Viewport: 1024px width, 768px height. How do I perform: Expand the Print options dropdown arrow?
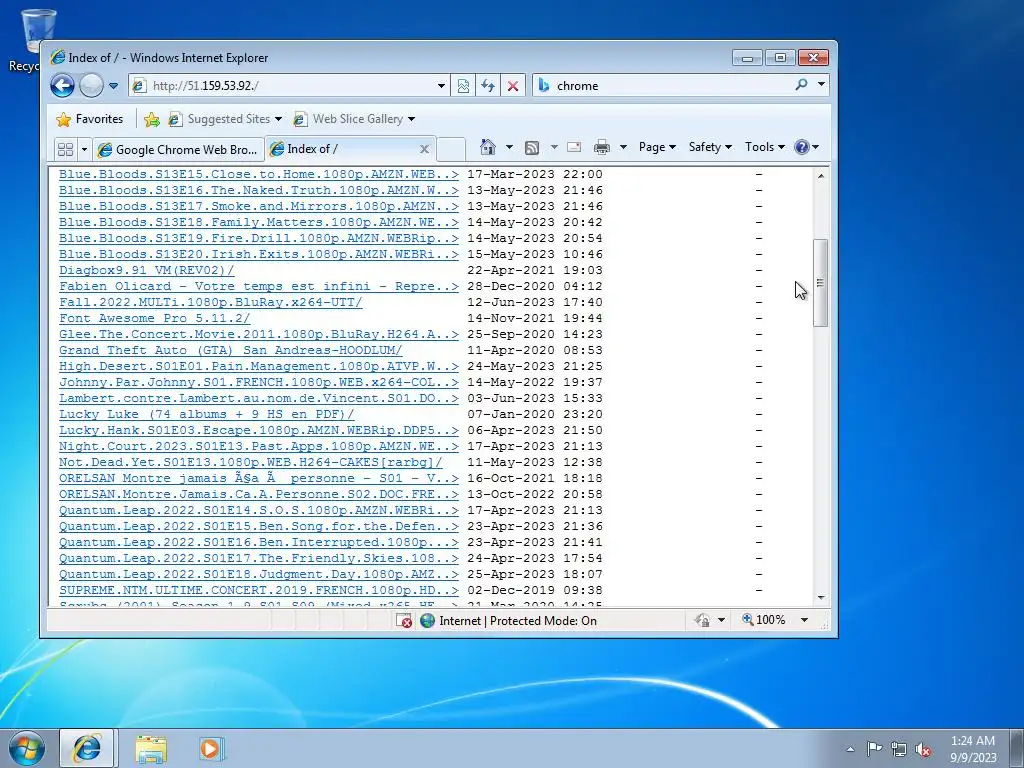(x=623, y=147)
